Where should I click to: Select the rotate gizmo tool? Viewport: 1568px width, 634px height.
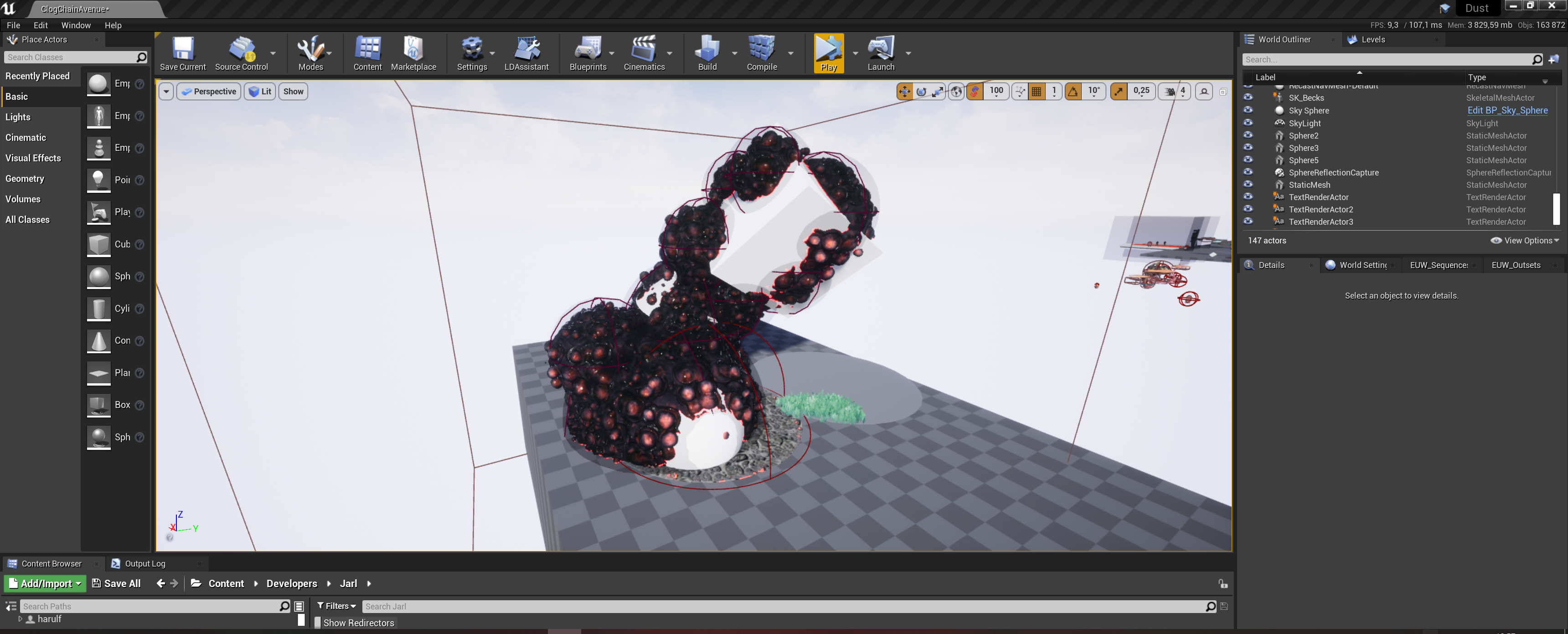[x=922, y=91]
